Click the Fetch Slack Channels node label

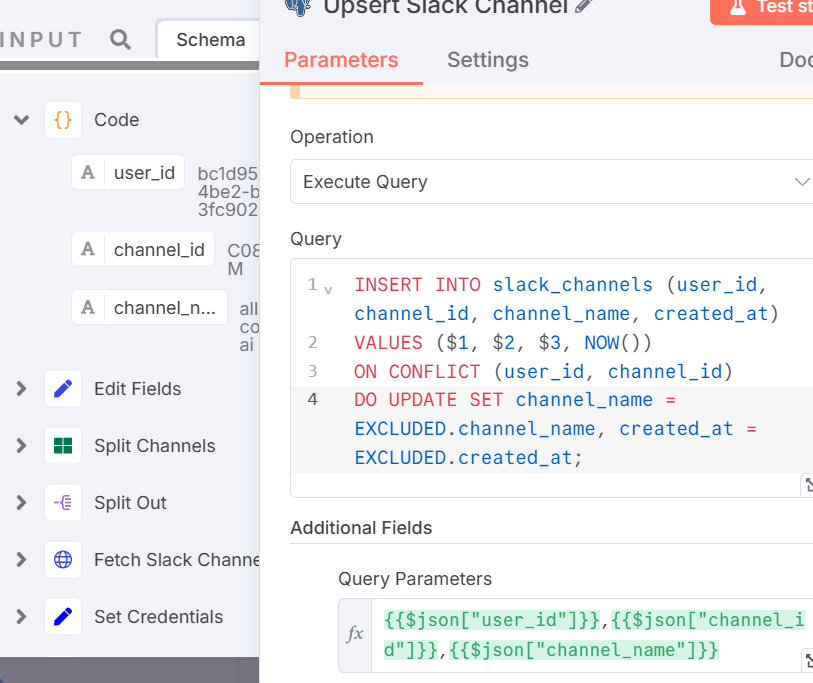point(176,560)
